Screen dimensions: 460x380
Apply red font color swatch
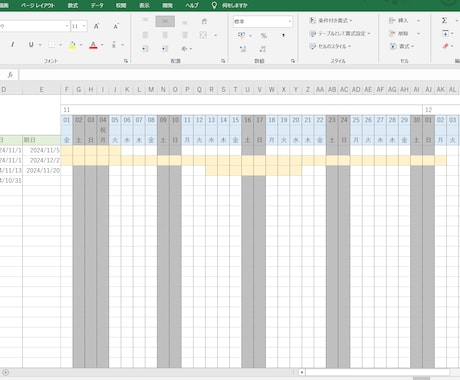pos(93,45)
